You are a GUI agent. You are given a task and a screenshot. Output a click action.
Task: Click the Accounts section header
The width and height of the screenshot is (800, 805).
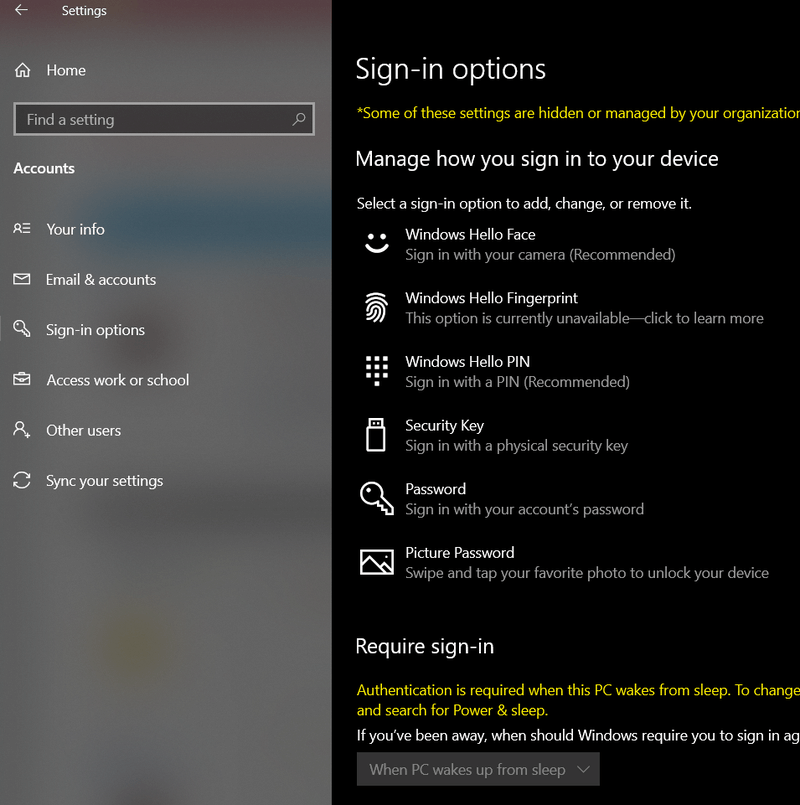44,168
